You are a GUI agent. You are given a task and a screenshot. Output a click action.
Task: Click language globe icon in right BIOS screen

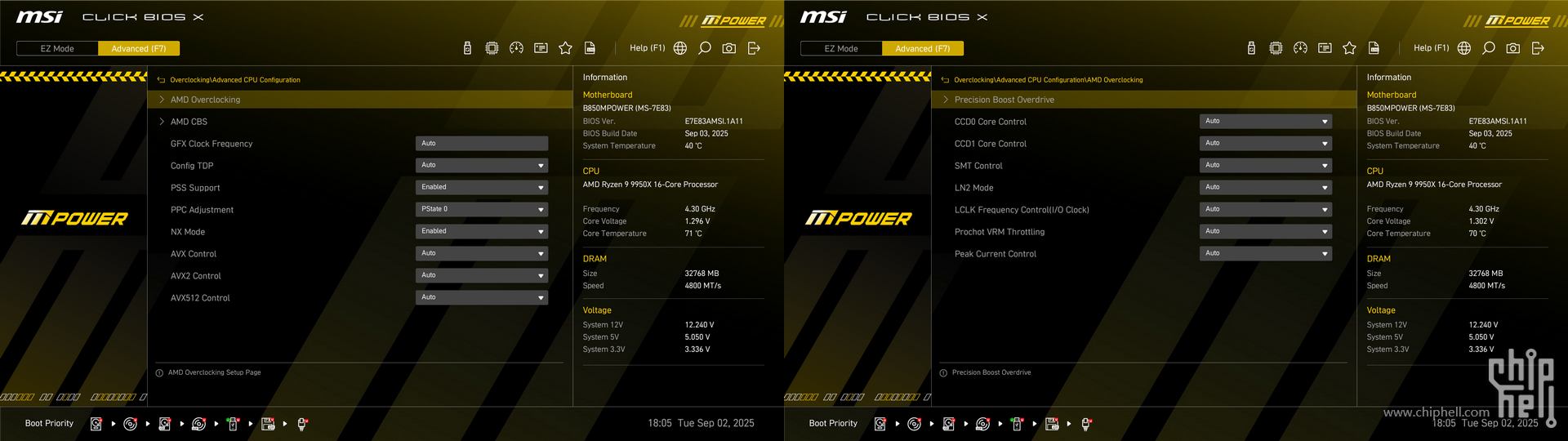[1464, 48]
